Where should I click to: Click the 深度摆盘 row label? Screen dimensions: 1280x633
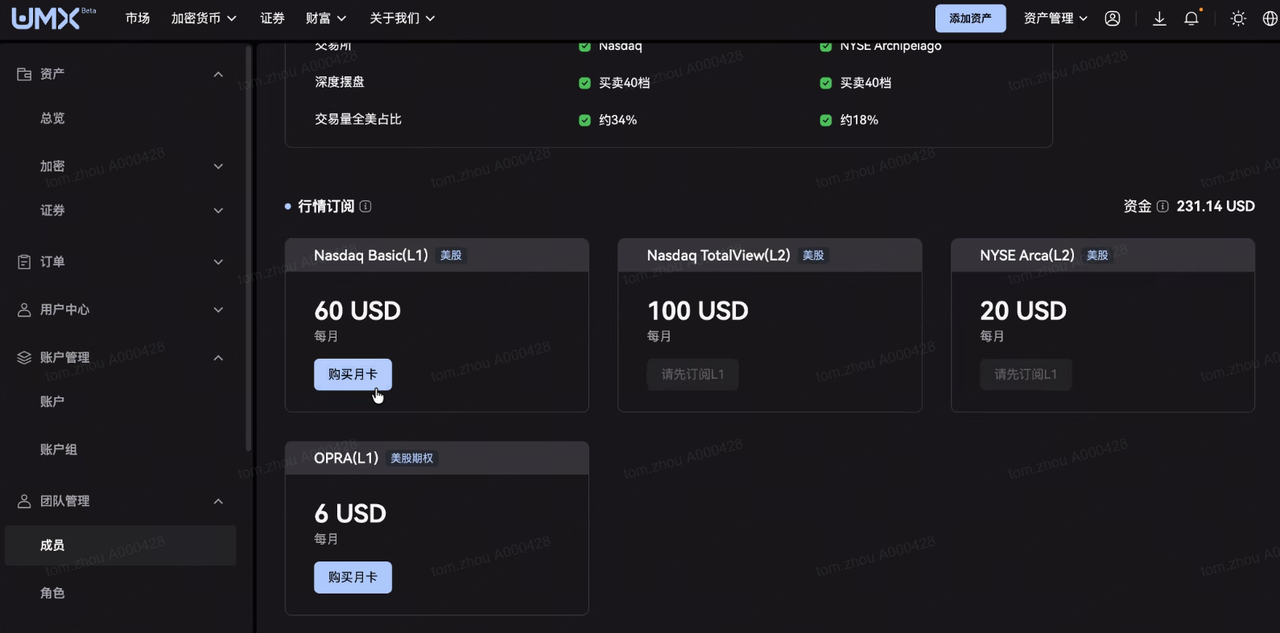(x=340, y=82)
